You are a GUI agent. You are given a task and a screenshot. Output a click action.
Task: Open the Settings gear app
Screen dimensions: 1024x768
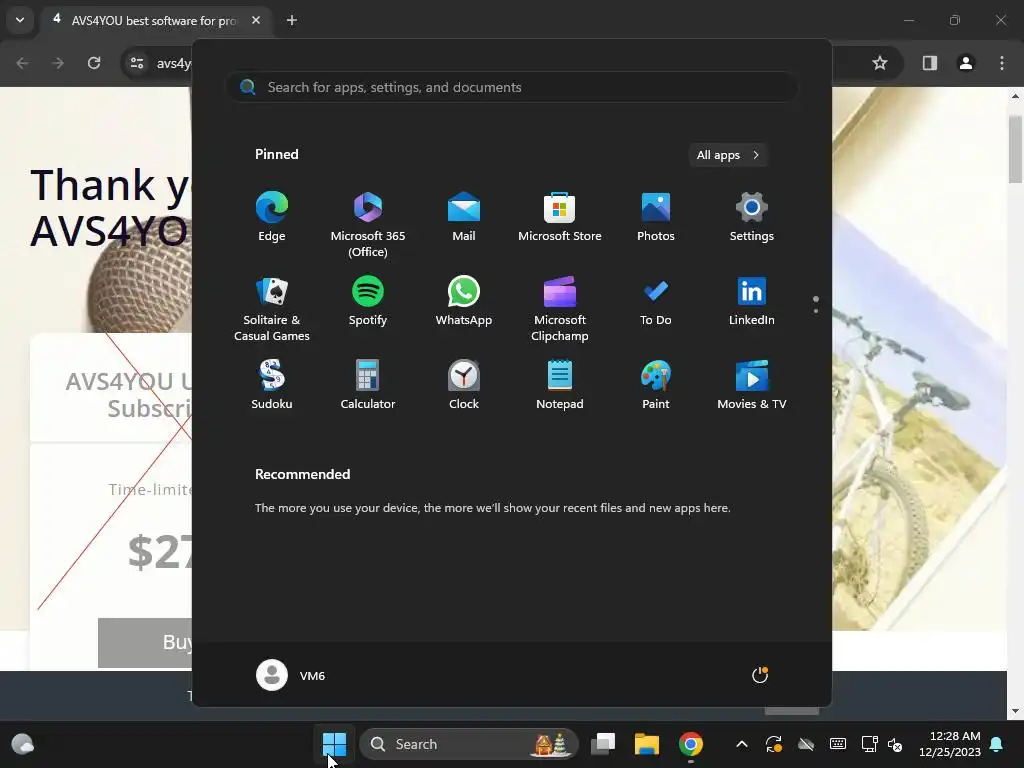(752, 217)
